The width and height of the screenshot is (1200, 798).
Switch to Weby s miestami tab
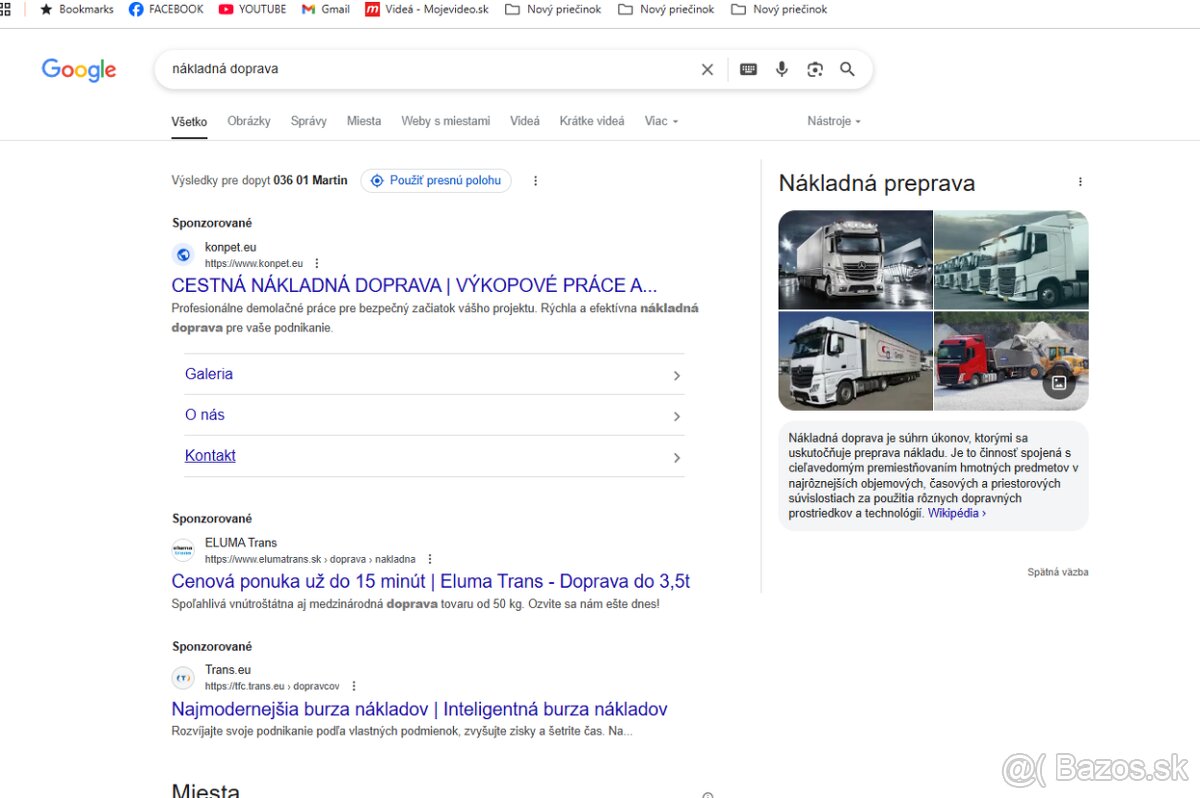446,121
